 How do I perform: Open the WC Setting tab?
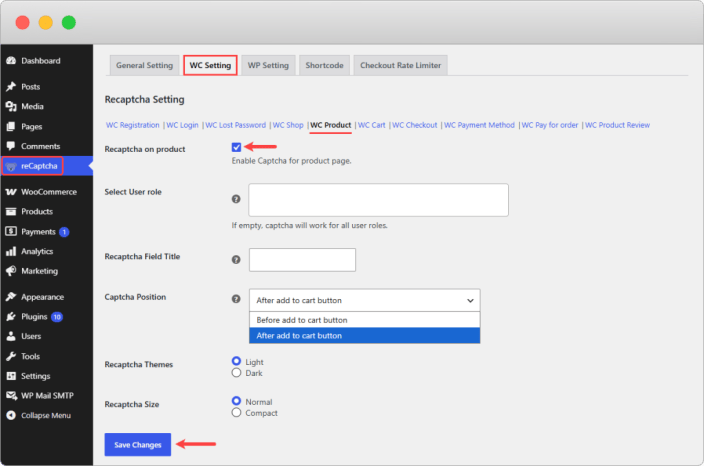pyautogui.click(x=210, y=66)
